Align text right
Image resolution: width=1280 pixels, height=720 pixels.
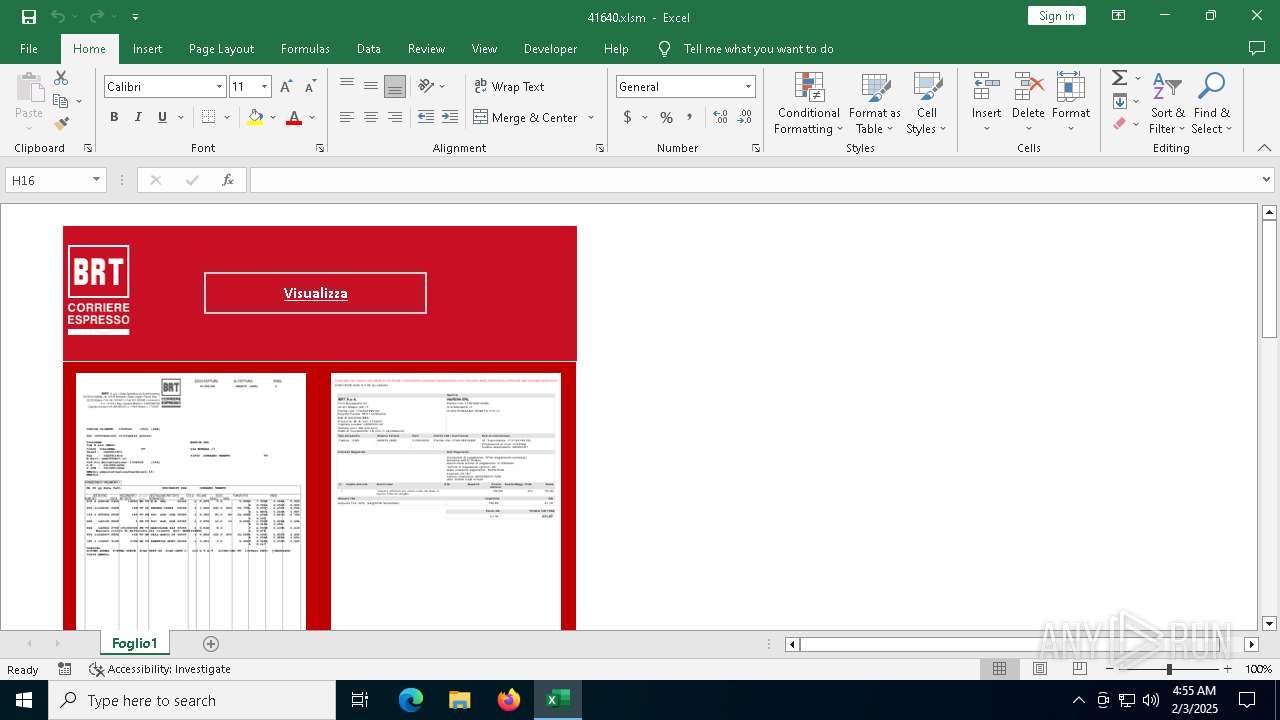tap(395, 117)
